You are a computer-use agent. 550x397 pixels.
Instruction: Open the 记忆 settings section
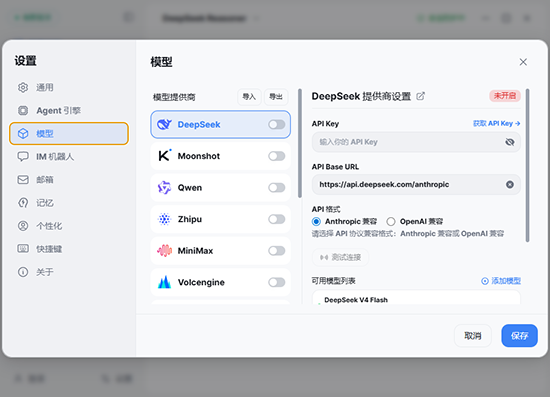[x=69, y=203]
